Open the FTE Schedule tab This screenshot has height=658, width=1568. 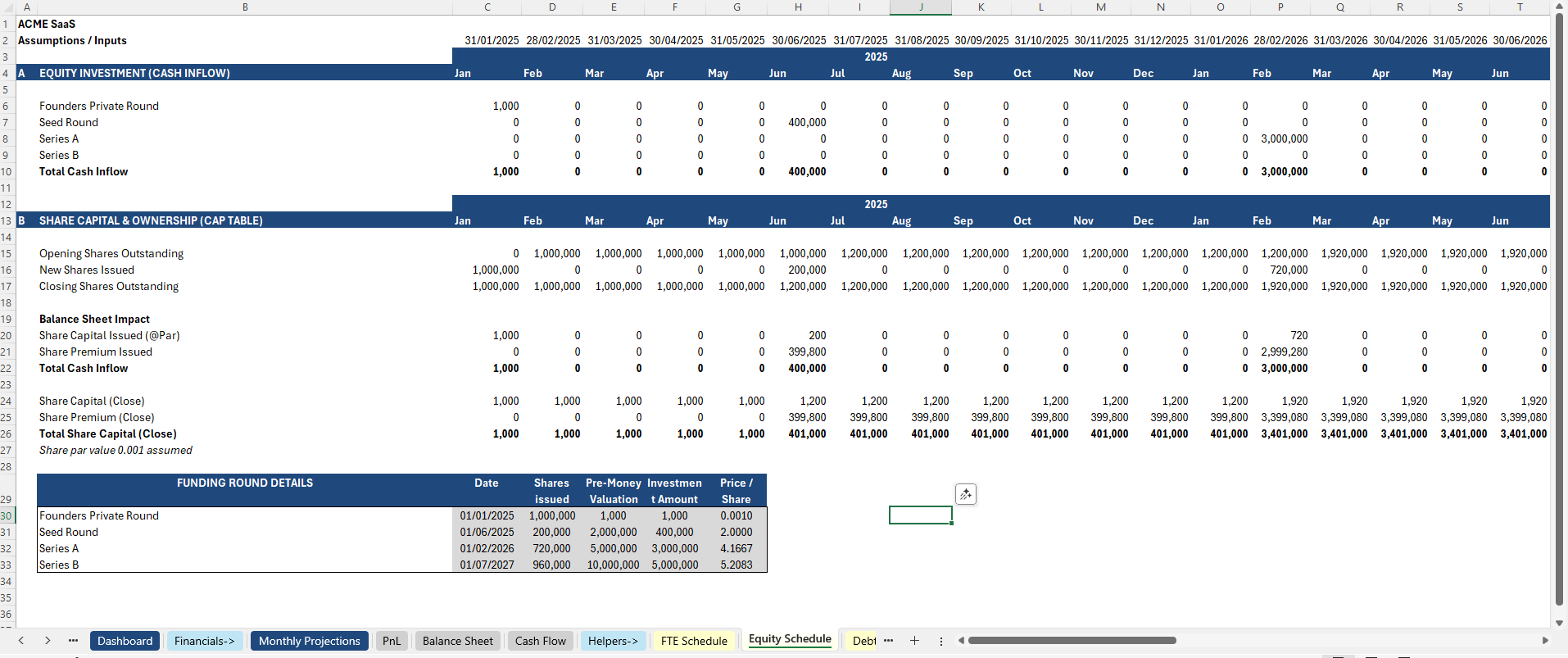[693, 641]
